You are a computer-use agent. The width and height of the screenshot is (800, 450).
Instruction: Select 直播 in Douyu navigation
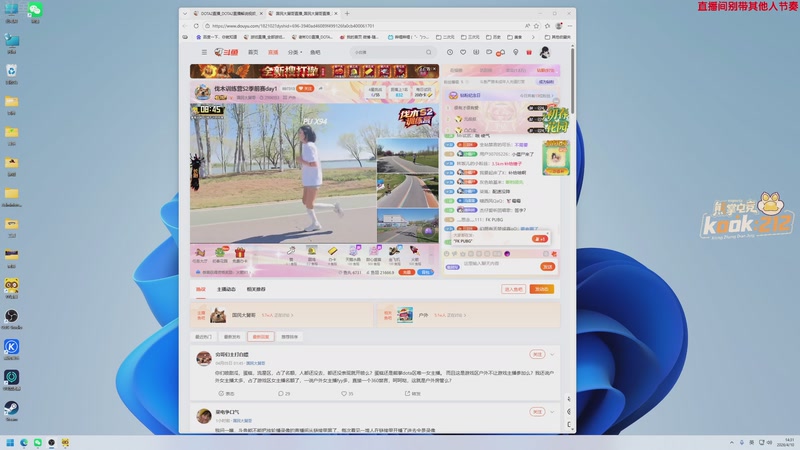[273, 52]
